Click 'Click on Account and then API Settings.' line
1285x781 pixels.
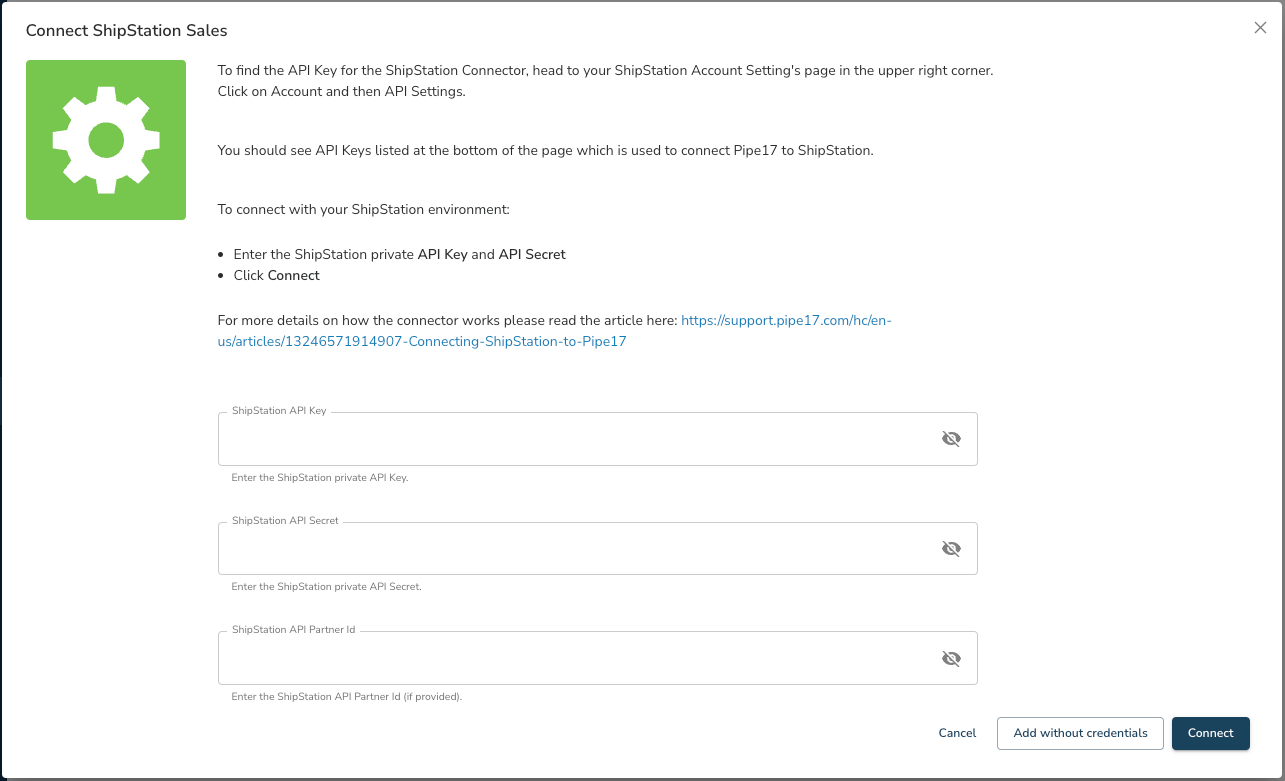pos(342,91)
